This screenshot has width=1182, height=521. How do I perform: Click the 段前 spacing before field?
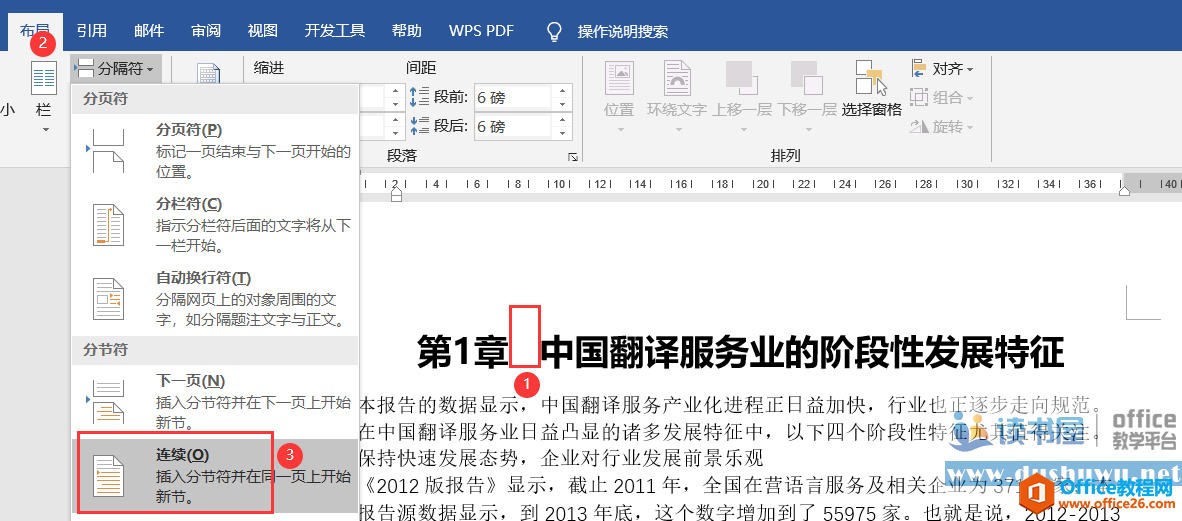click(513, 97)
